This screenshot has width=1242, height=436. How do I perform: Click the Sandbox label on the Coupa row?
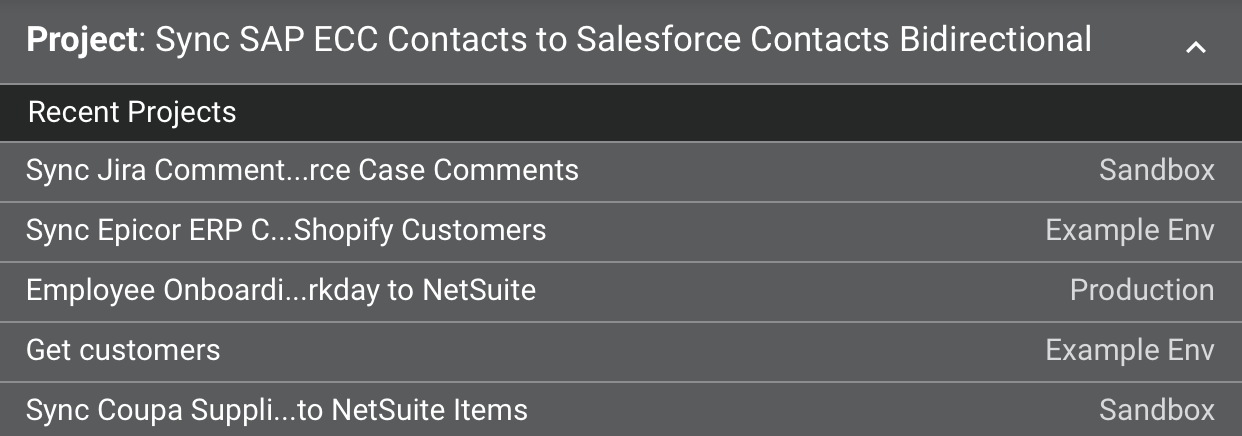[1156, 409]
